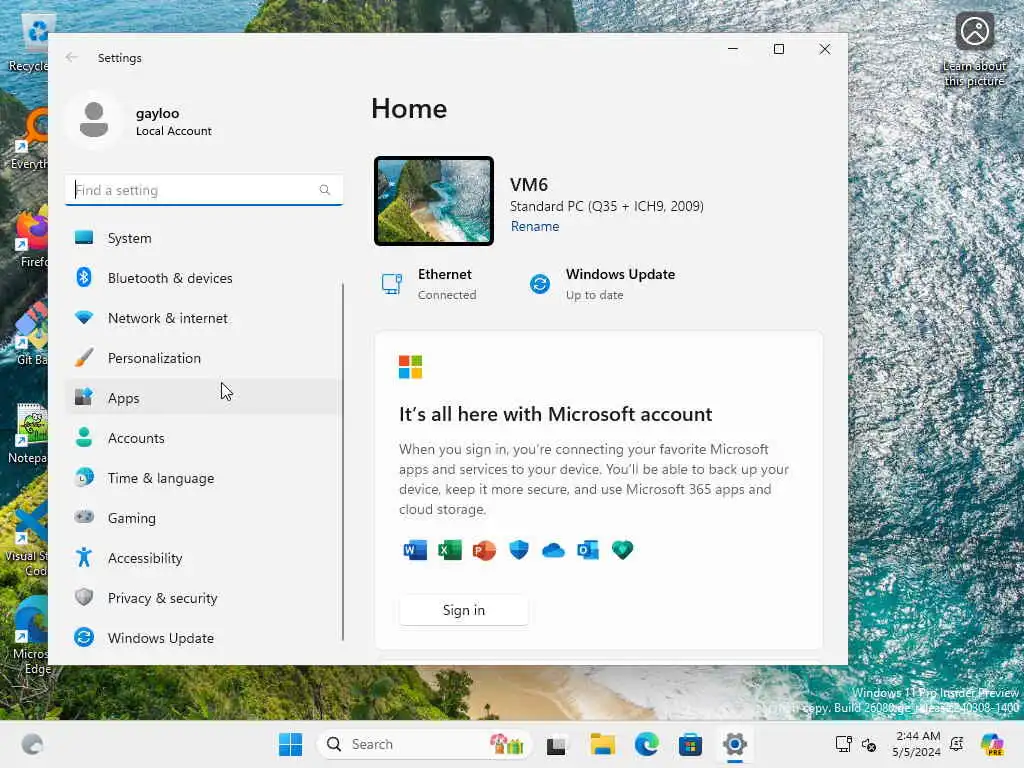Go to Gaming settings

pyautogui.click(x=203, y=518)
